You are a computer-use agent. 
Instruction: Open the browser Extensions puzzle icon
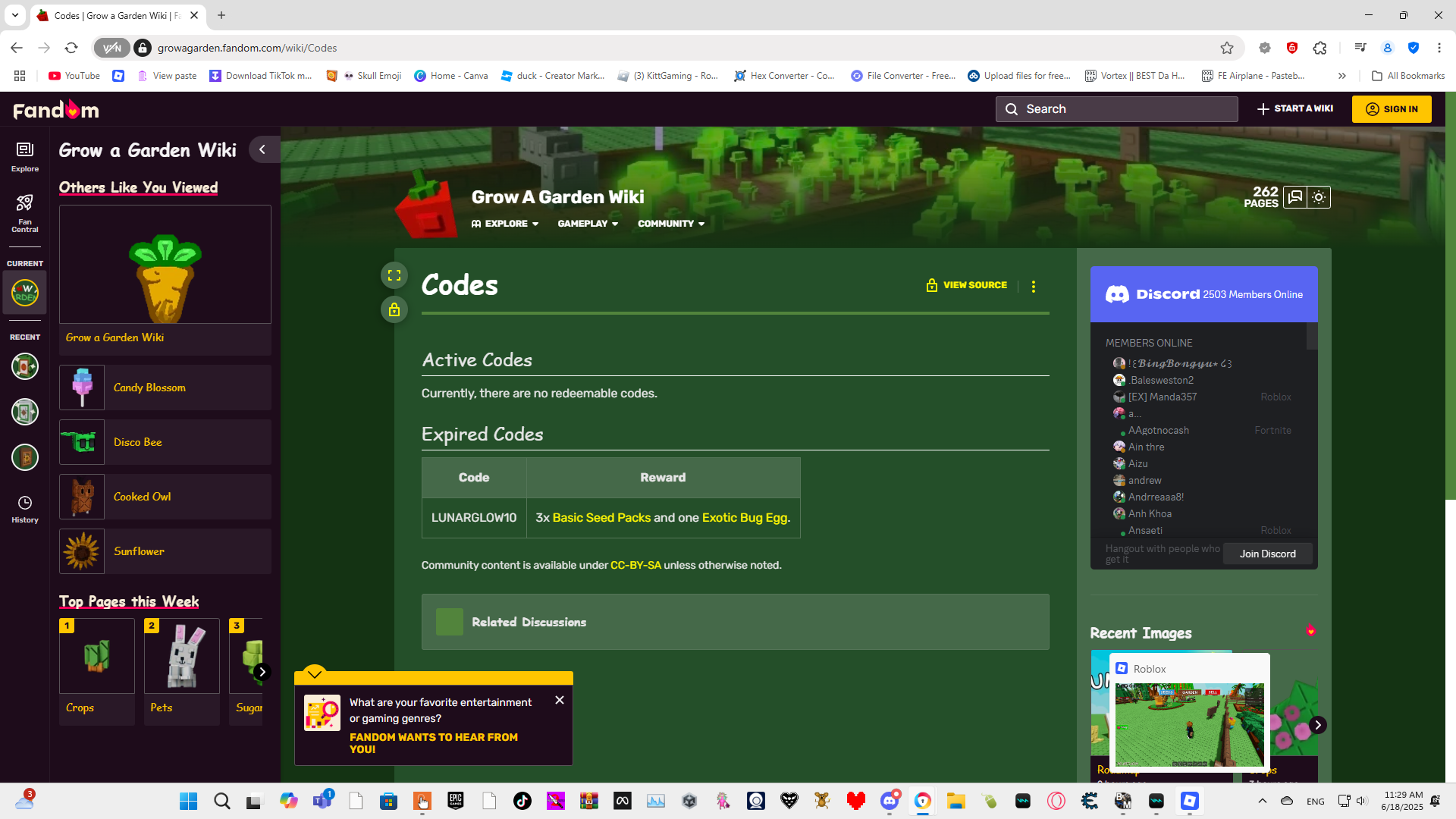pyautogui.click(x=1319, y=48)
